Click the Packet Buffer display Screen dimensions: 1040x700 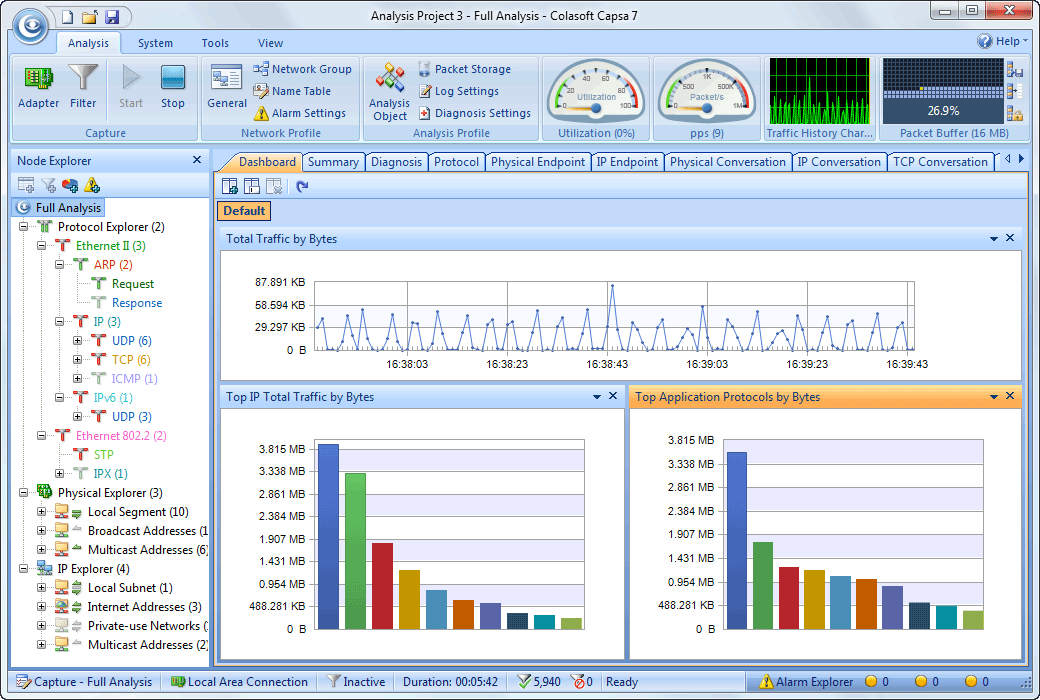(x=943, y=92)
